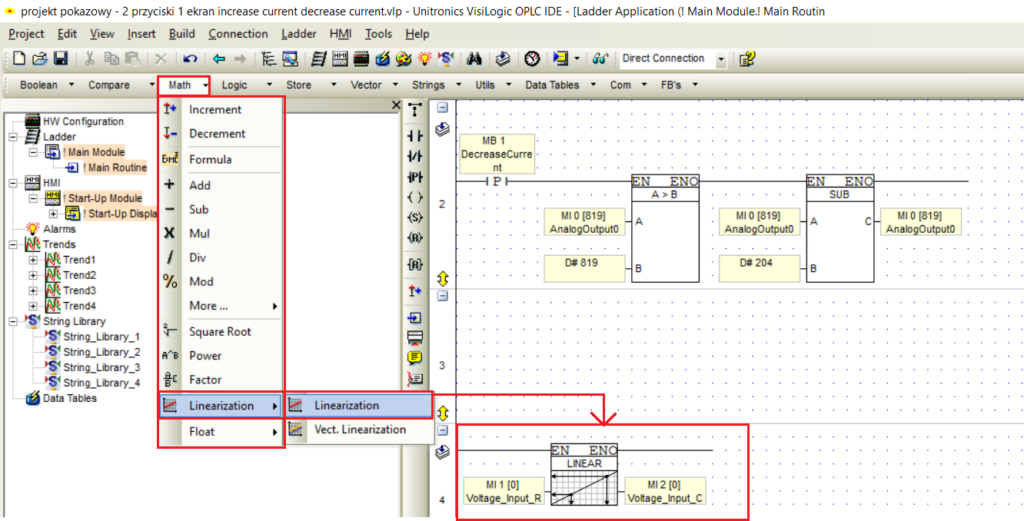1024x521 pixels.
Task: Collapse rung 4 with the minus box
Action: (x=443, y=430)
